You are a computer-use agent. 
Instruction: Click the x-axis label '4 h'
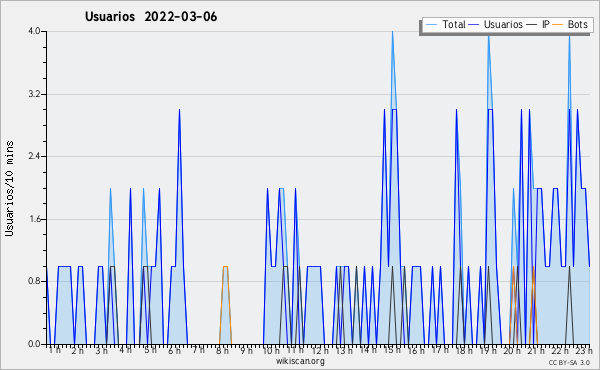pyautogui.click(x=125, y=350)
